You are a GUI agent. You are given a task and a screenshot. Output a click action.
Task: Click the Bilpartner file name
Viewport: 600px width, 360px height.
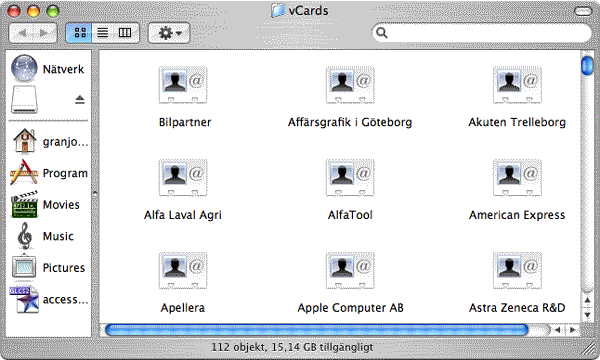pos(185,122)
